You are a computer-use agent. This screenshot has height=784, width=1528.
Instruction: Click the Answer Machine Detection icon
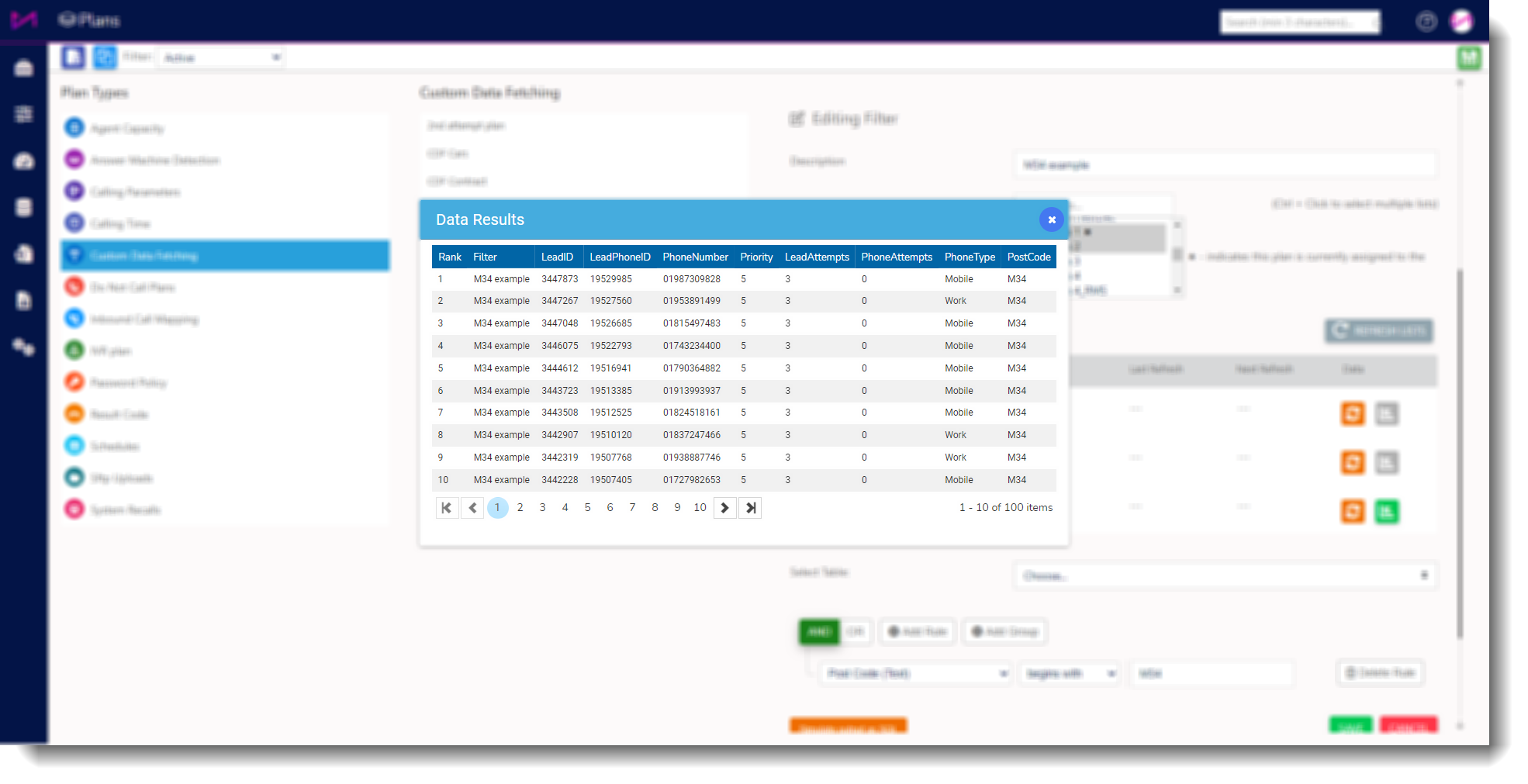tap(74, 160)
